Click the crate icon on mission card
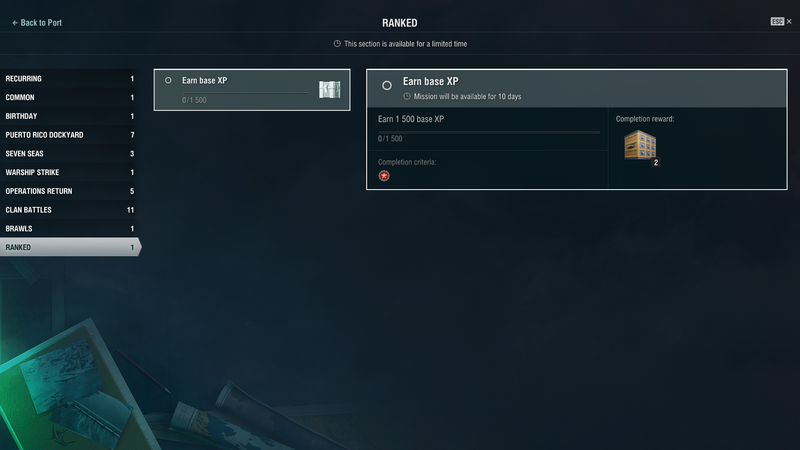The width and height of the screenshot is (800, 450). [x=330, y=89]
